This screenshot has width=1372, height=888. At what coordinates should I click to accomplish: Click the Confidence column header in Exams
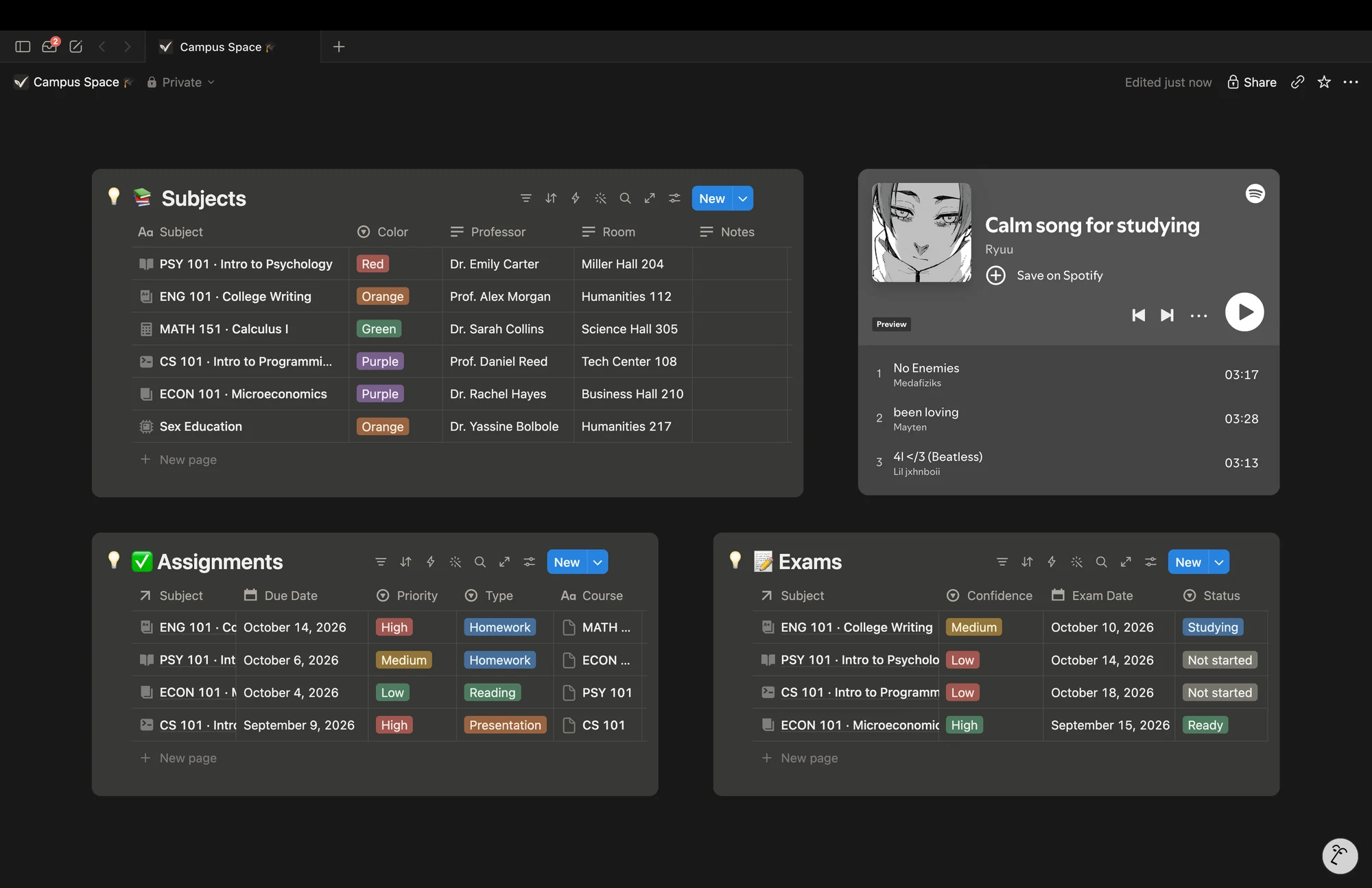tap(990, 595)
